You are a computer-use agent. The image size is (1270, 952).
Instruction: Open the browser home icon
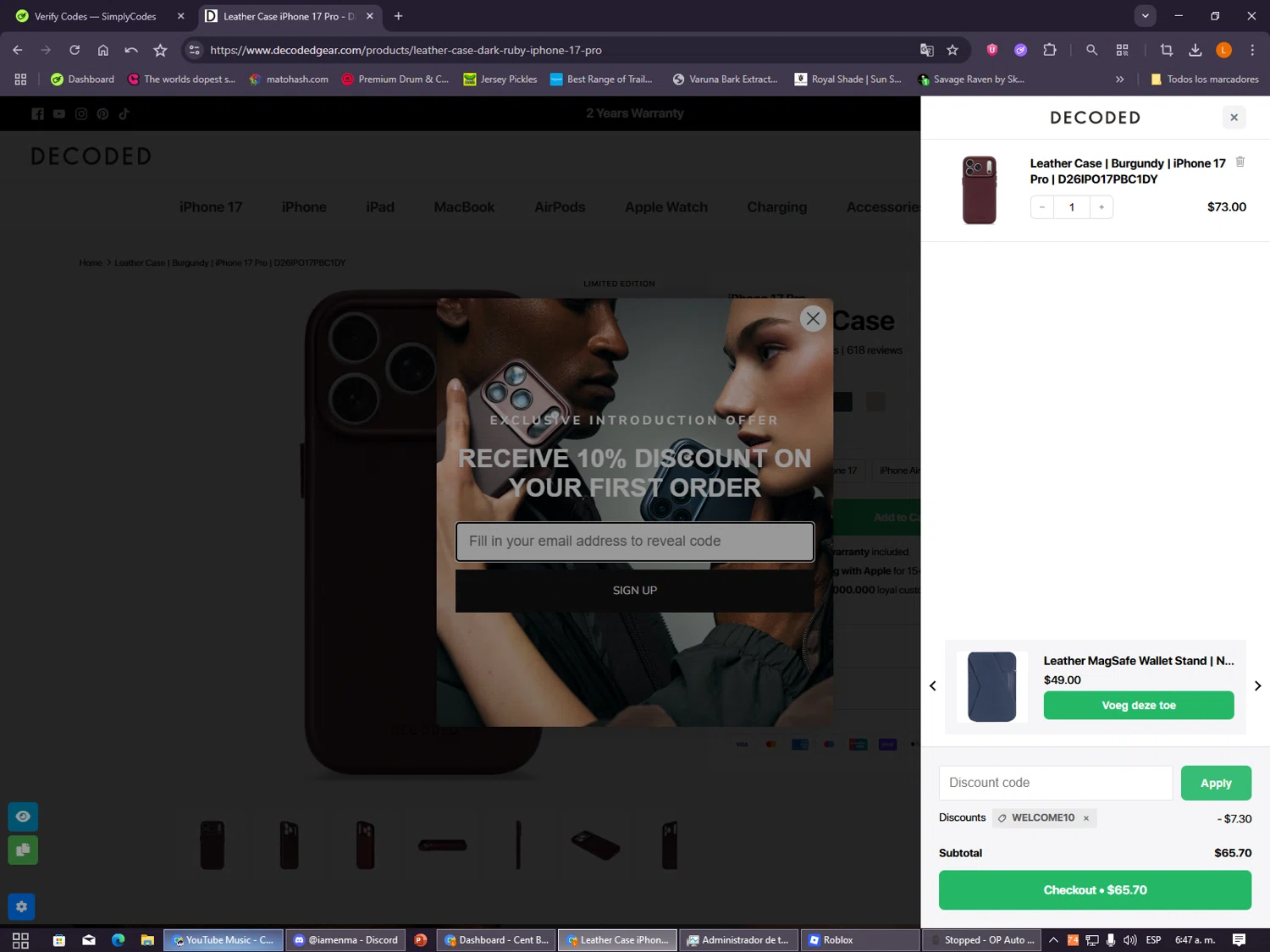(x=103, y=50)
